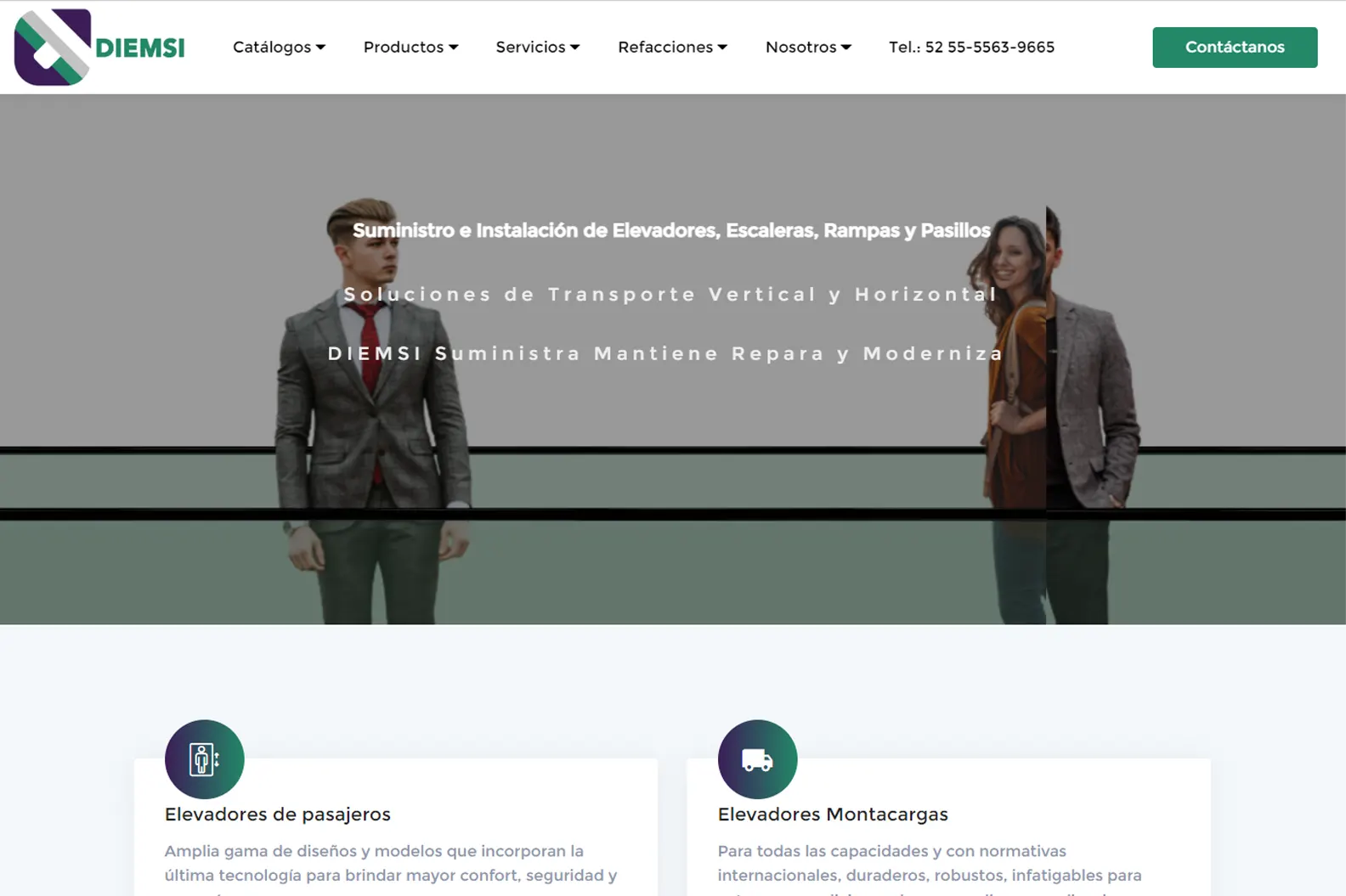Expand the Nosotros dropdown arrow
The height and width of the screenshot is (896, 1346).
pos(846,48)
